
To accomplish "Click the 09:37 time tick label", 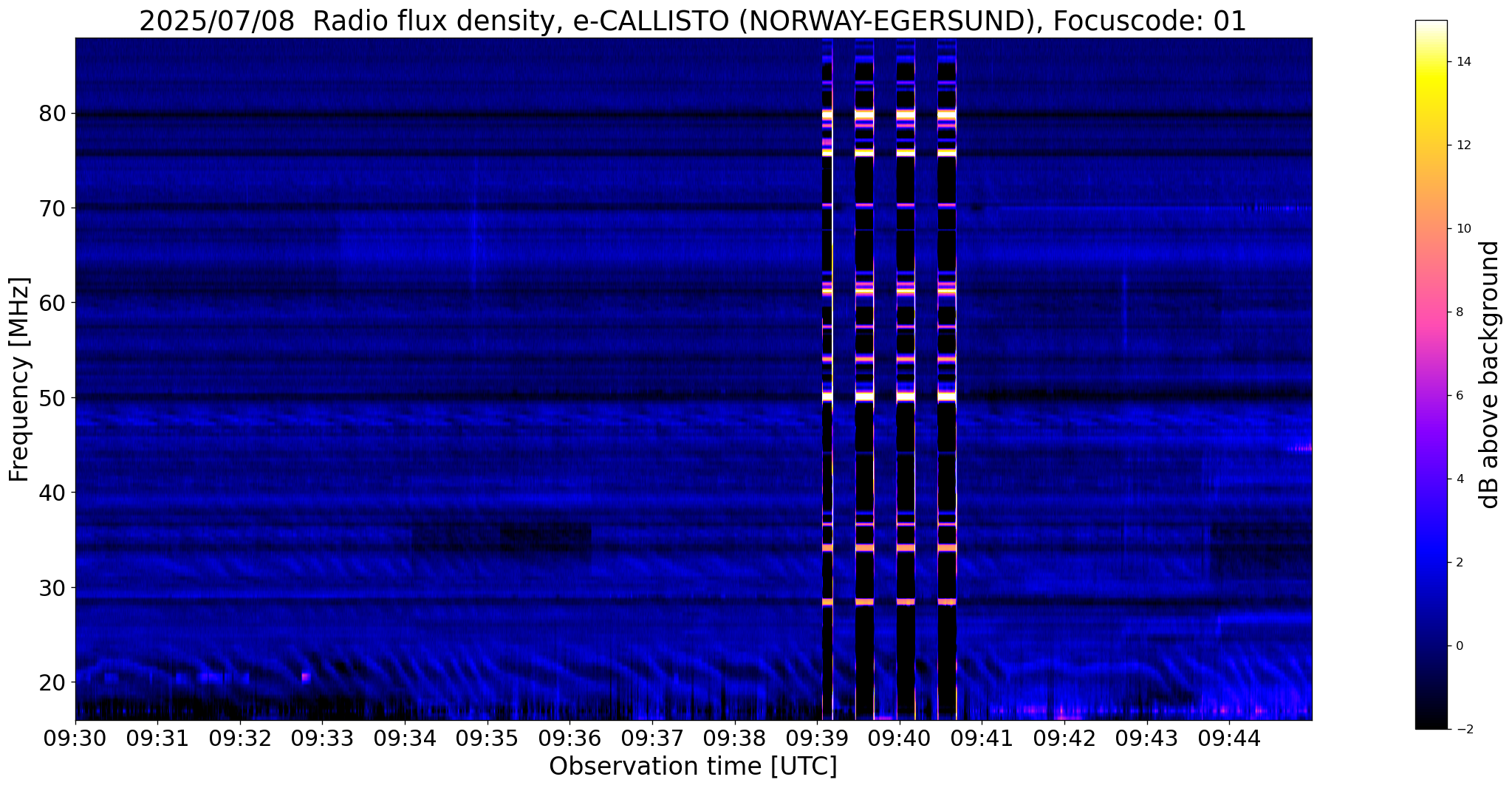I will tap(652, 739).
